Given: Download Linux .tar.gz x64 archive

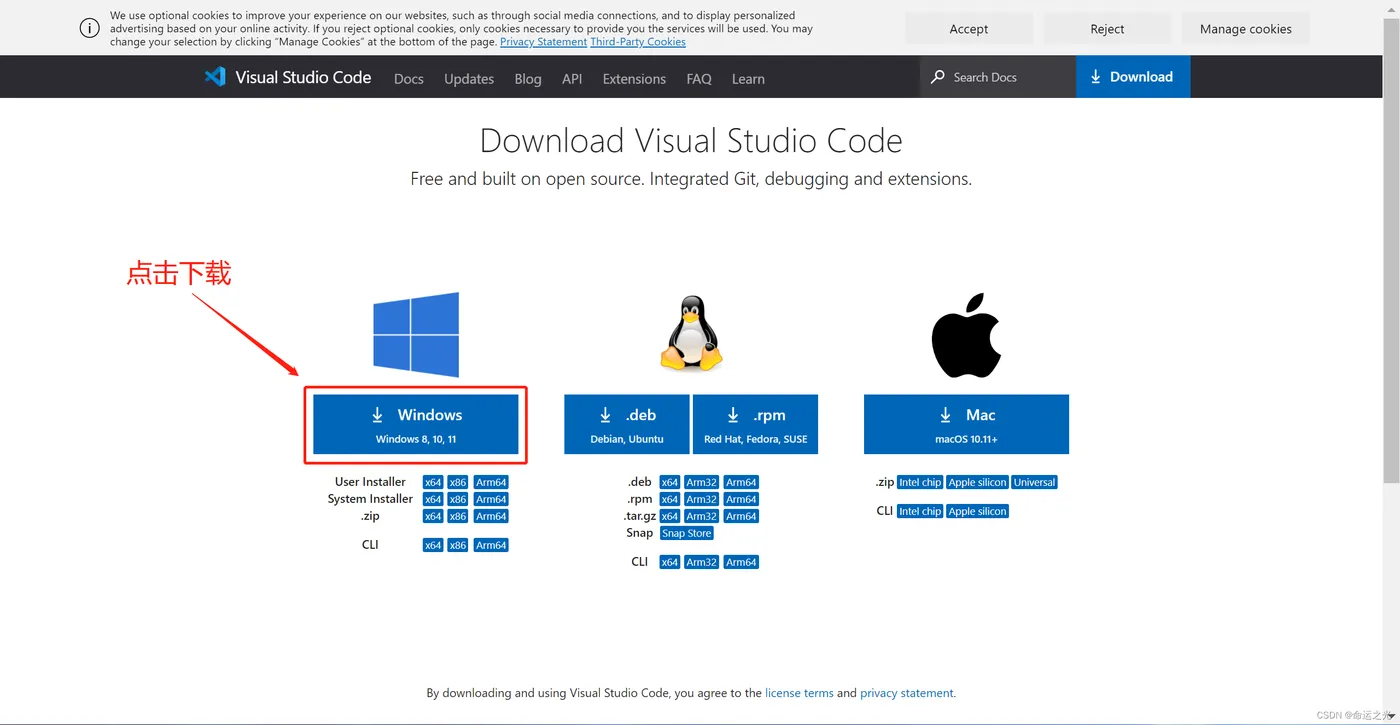Looking at the screenshot, I should [670, 516].
